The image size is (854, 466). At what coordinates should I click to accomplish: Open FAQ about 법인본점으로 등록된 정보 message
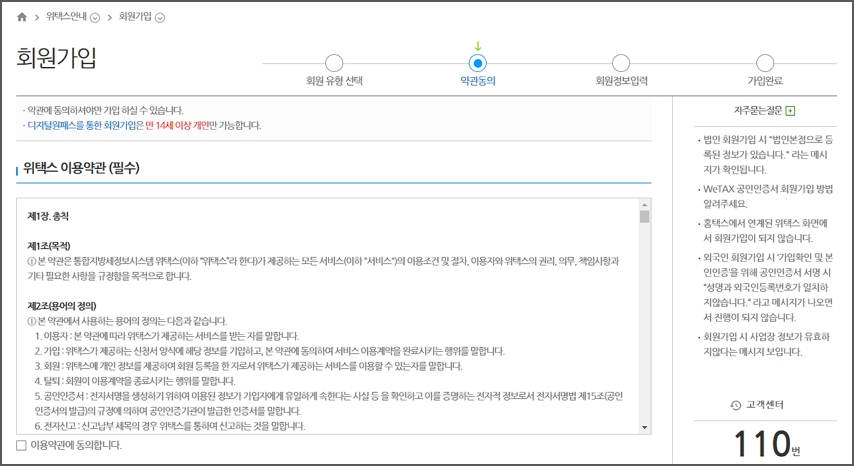pos(768,155)
